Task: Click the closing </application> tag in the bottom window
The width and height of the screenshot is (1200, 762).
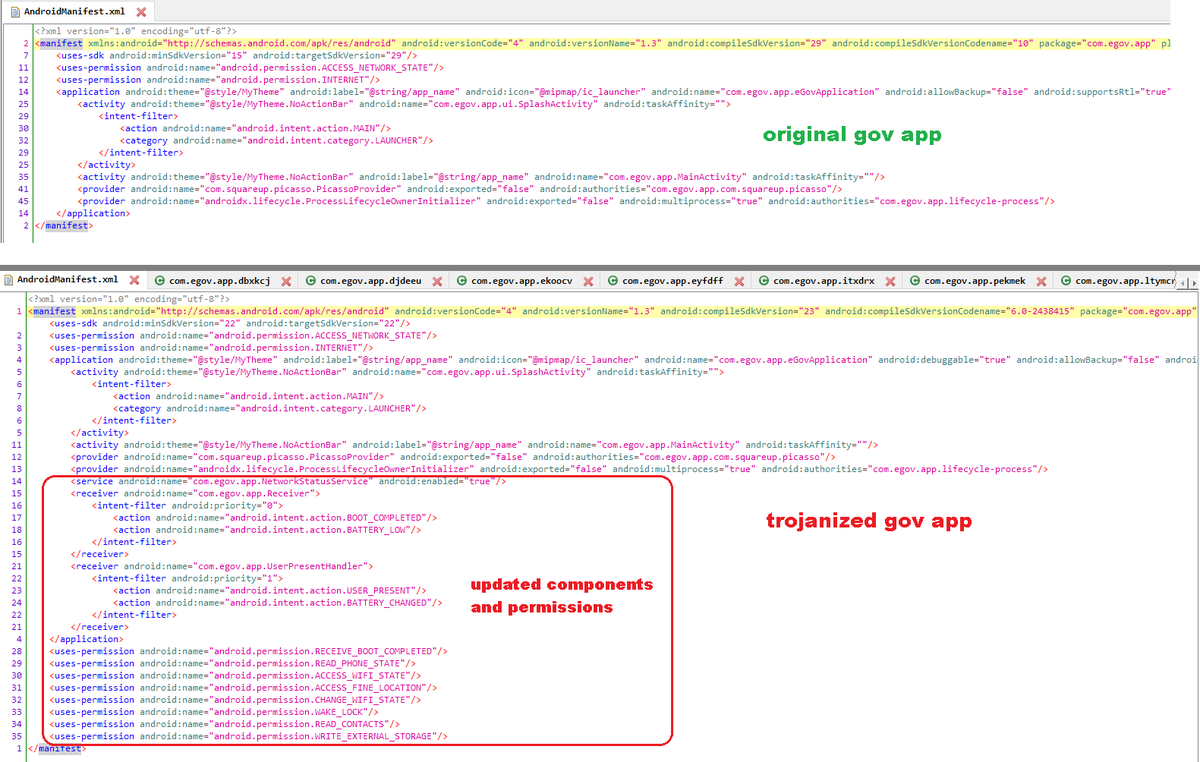Action: (x=87, y=638)
